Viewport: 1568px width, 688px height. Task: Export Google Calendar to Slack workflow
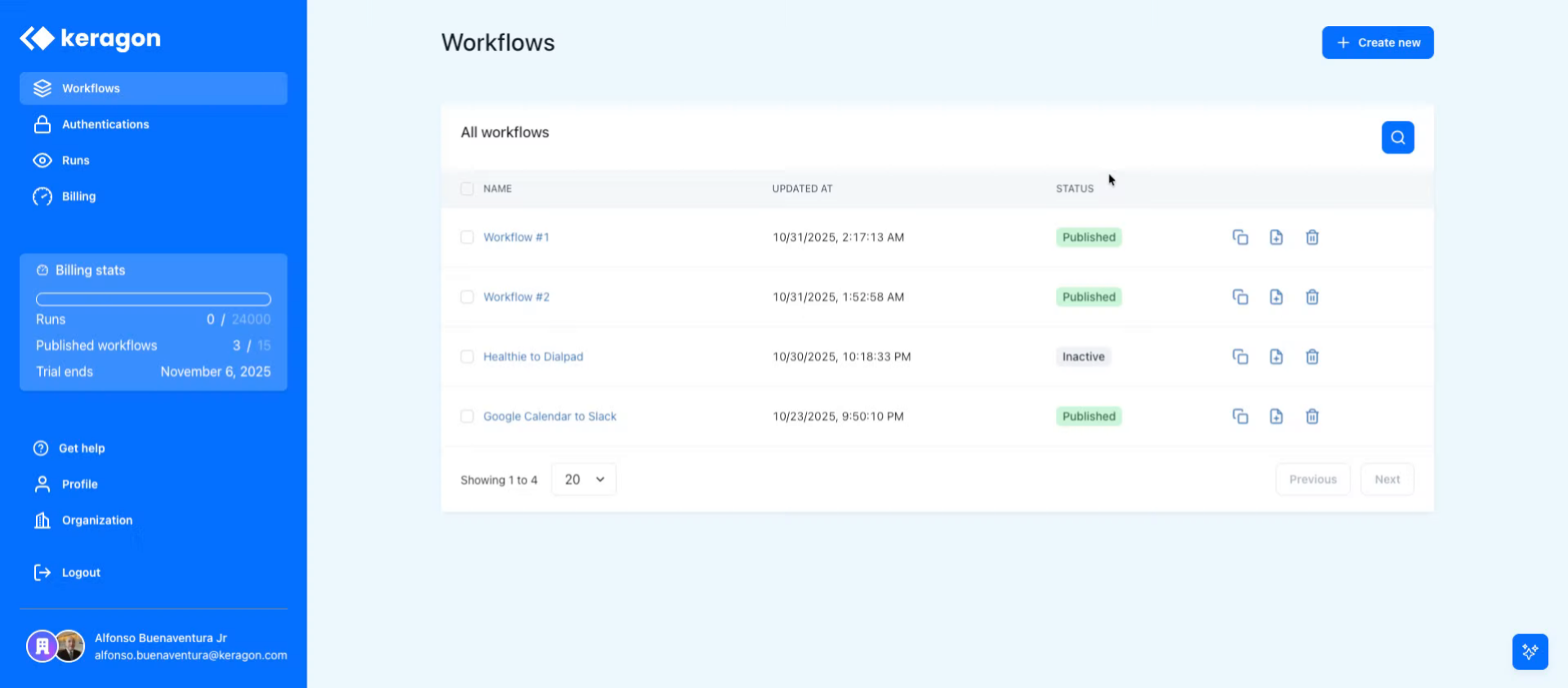[1276, 416]
